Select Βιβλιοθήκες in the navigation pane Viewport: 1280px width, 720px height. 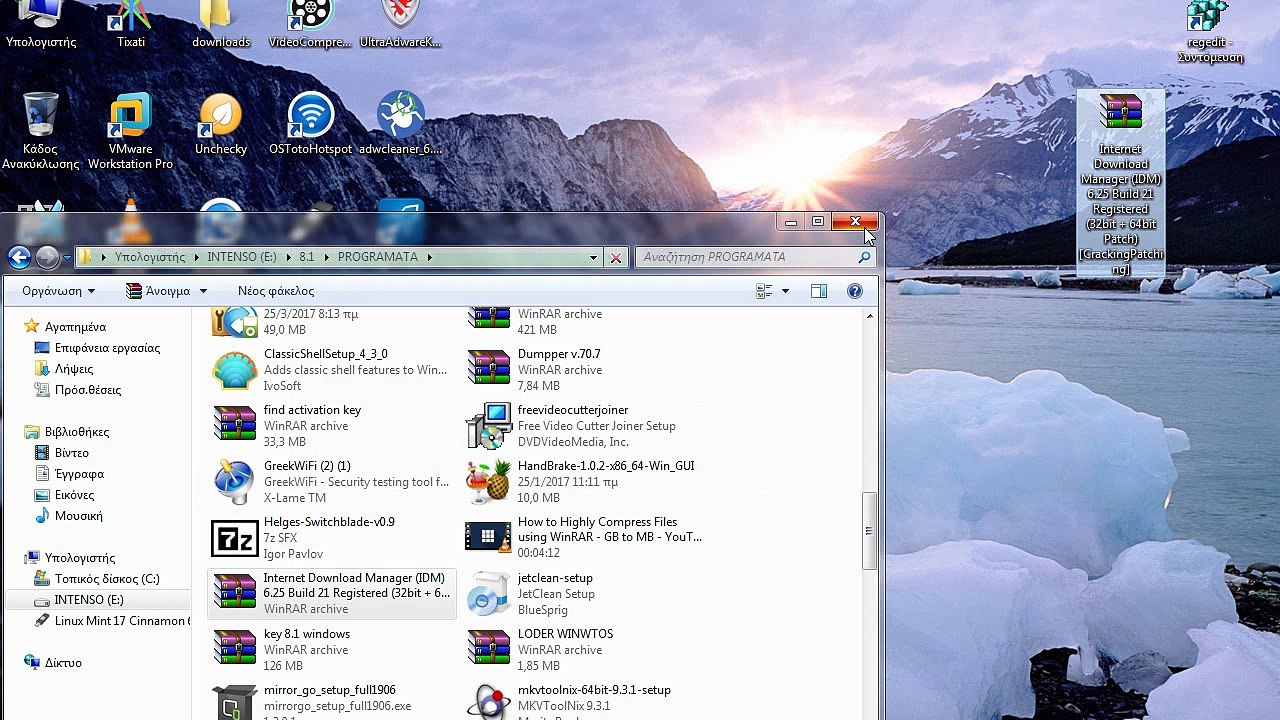(x=77, y=432)
